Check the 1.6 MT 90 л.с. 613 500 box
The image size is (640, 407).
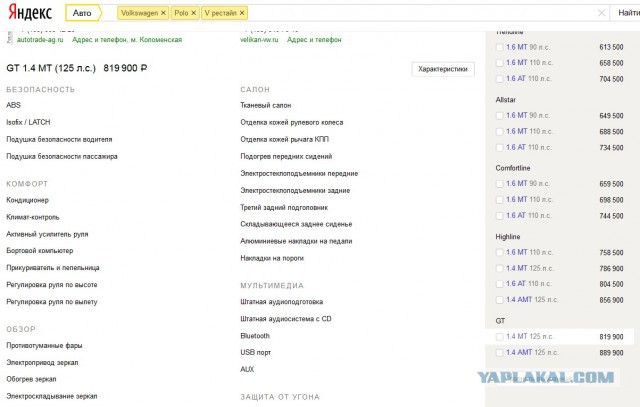click(x=499, y=47)
